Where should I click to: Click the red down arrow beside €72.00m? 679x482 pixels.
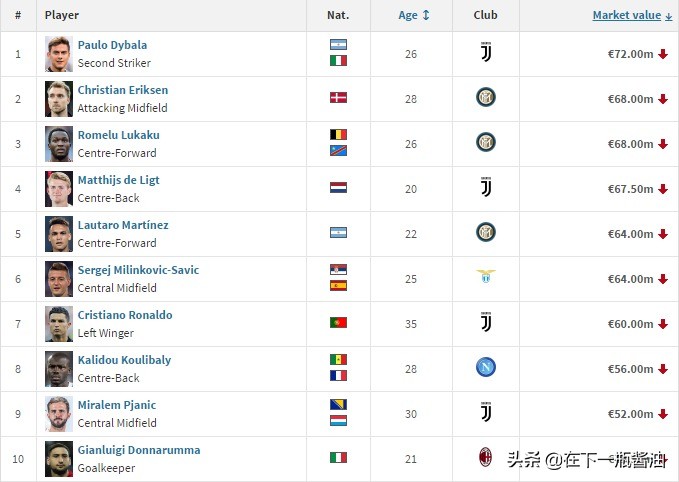662,54
